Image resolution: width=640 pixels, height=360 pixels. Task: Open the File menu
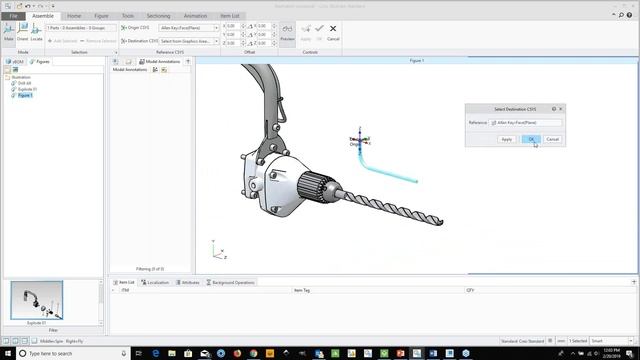[x=13, y=16]
